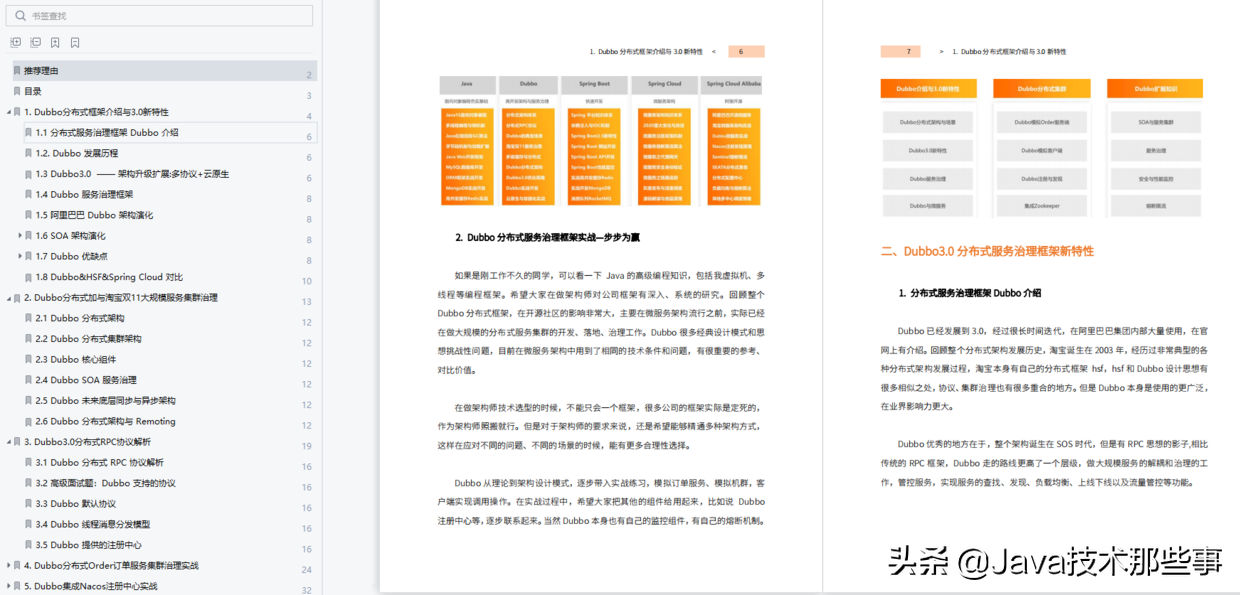Click bookmark icon beside 目录
Image resolution: width=1240 pixels, height=595 pixels.
pos(17,91)
